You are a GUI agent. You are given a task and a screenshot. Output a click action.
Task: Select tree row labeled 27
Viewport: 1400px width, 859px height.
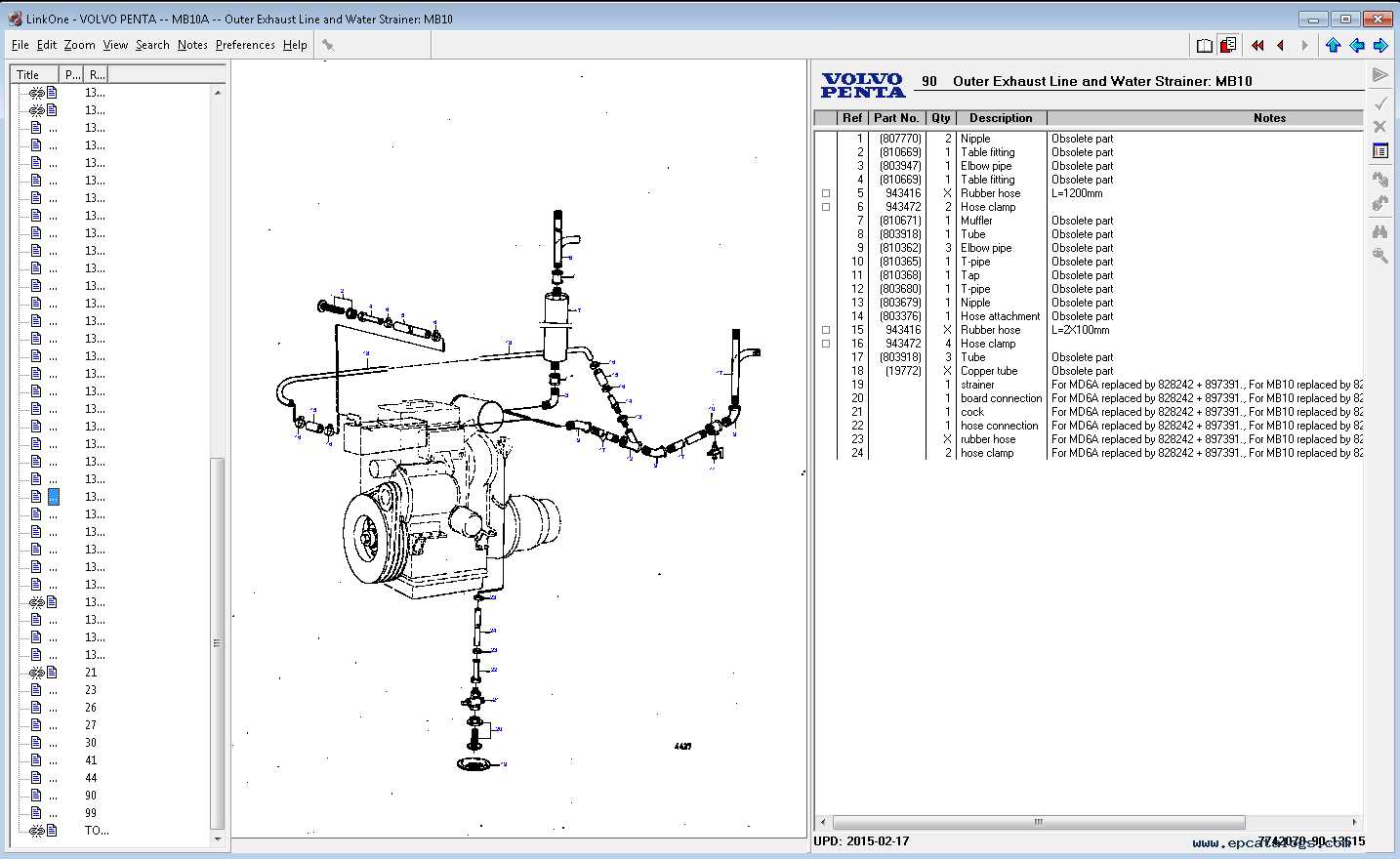click(x=91, y=725)
